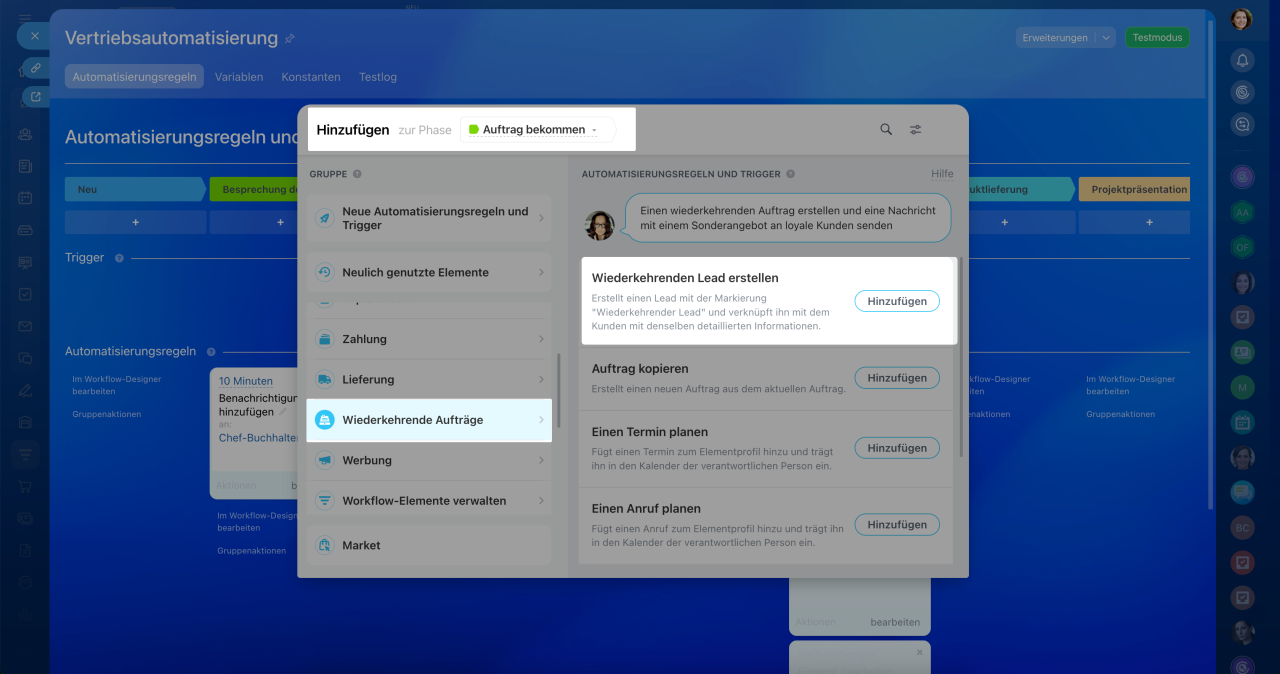
Task: Open the Auftrag bekommen phase dropdown
Action: point(537,130)
